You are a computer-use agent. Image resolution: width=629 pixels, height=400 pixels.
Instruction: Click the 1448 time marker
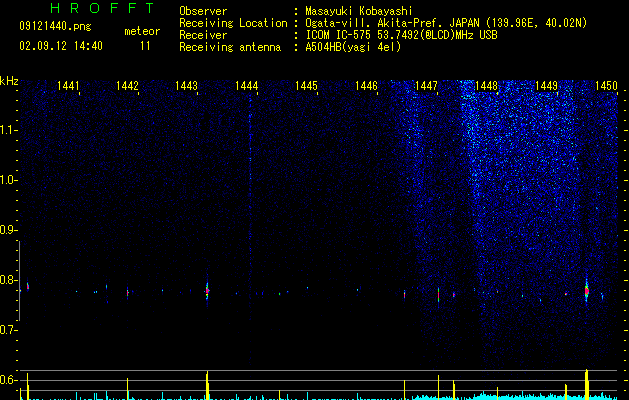coord(486,86)
